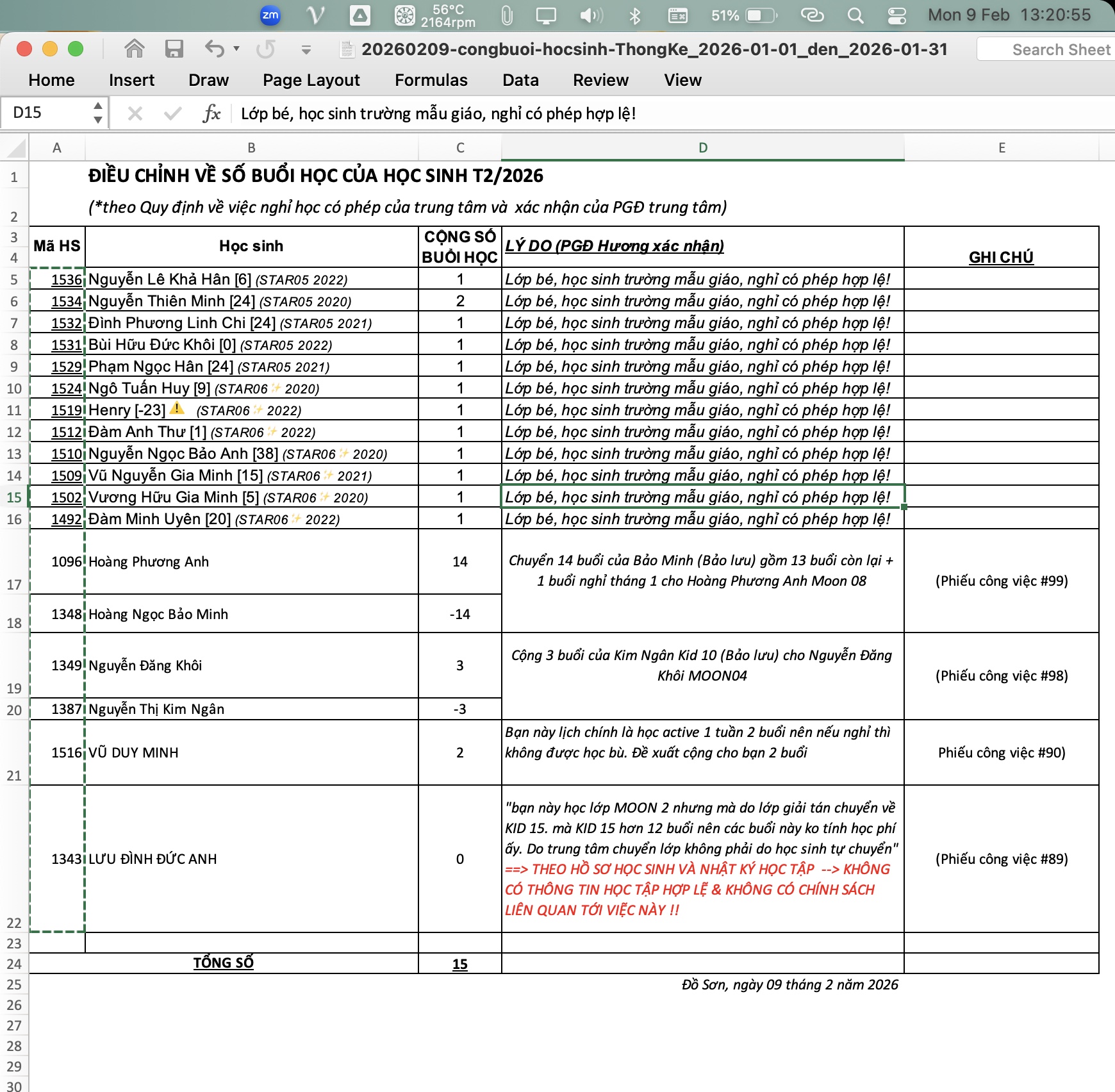The height and width of the screenshot is (1092, 1115).
Task: Click the Save floppy disk icon
Action: (x=174, y=49)
